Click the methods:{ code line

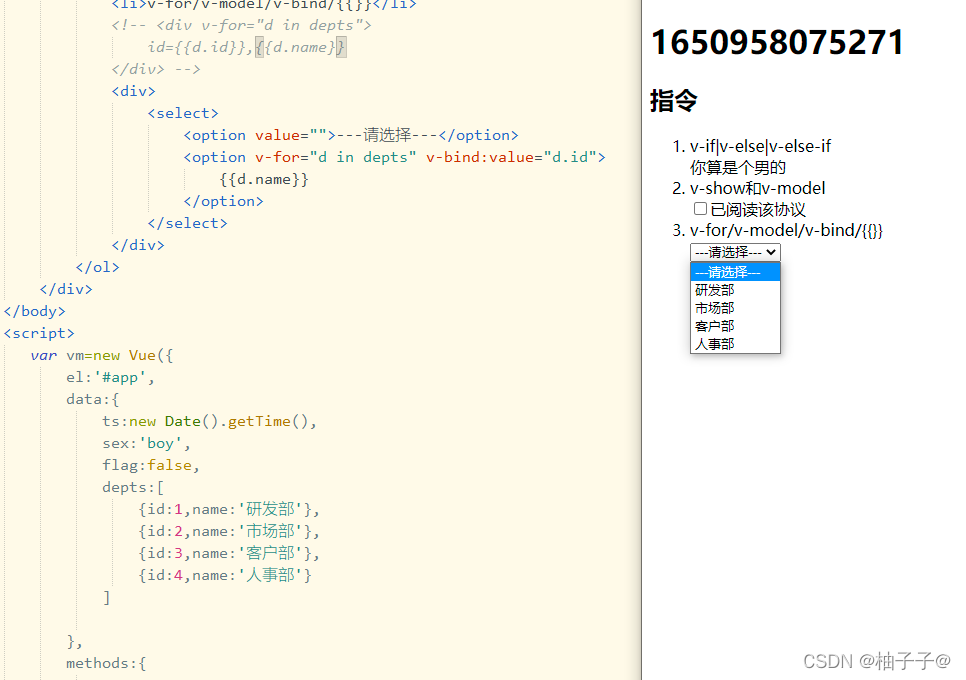click(106, 663)
